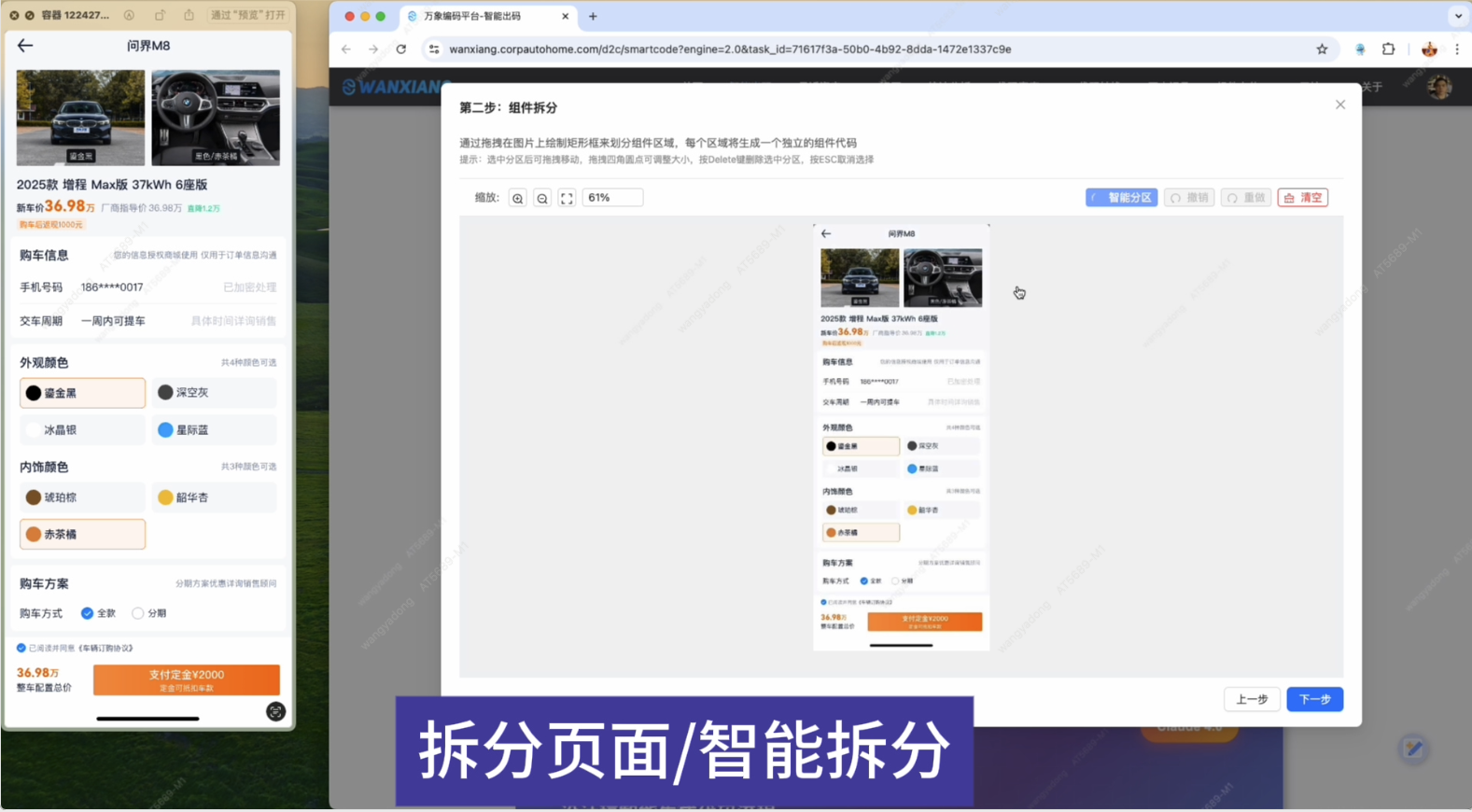The height and width of the screenshot is (812, 1472).
Task: Zoom in on the component canvas
Action: click(x=518, y=198)
